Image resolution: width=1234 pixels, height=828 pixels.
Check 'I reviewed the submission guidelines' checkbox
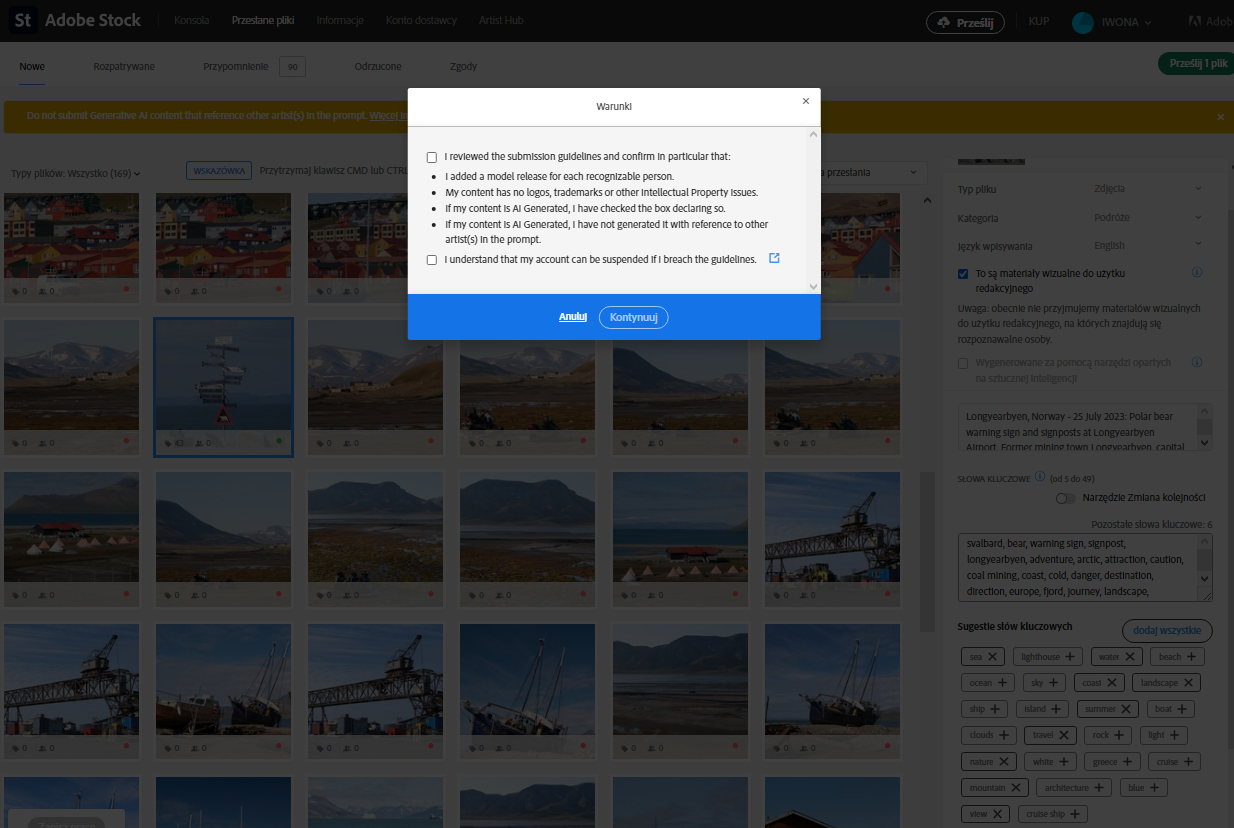431,156
